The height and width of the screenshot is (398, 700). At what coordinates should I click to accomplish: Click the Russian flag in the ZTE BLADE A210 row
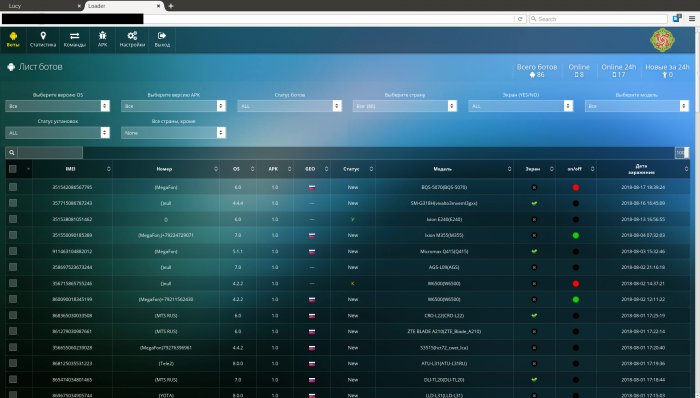312,332
